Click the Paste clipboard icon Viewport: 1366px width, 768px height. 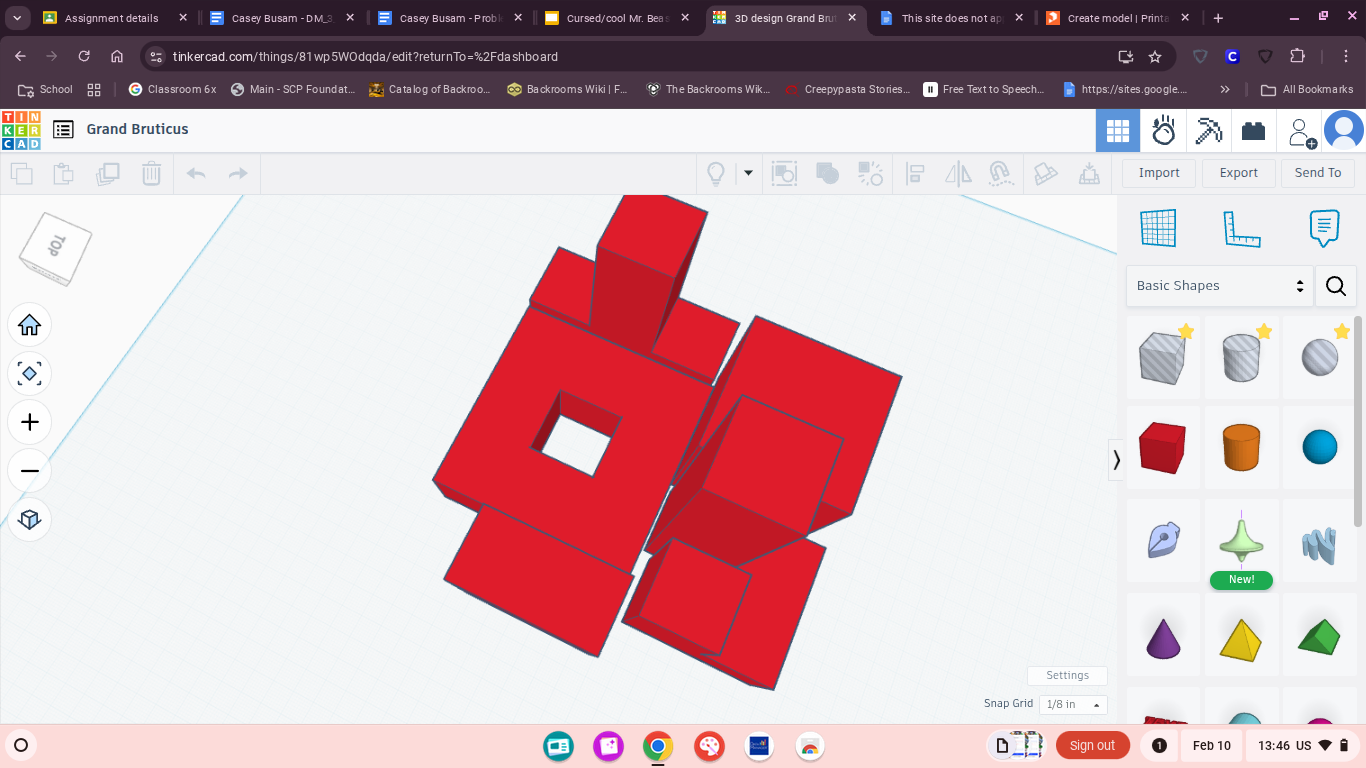(64, 173)
